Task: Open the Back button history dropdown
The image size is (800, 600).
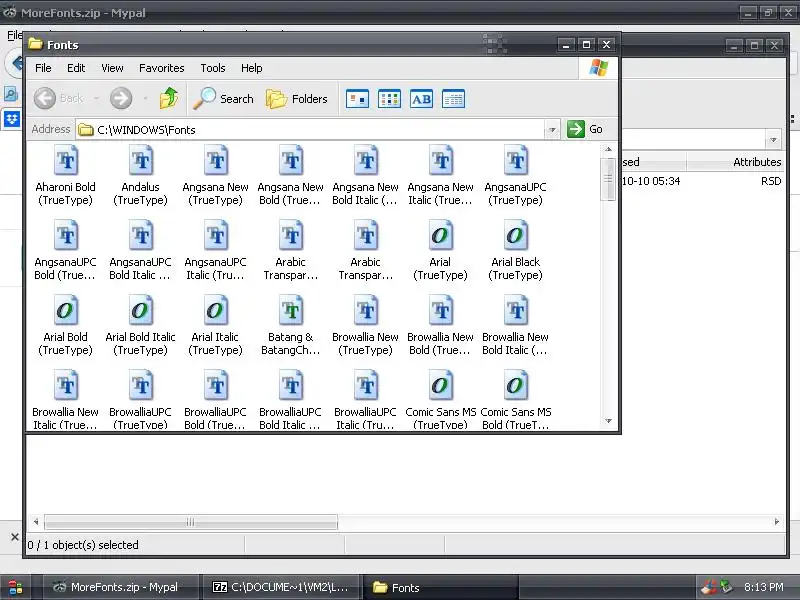Action: click(x=96, y=98)
